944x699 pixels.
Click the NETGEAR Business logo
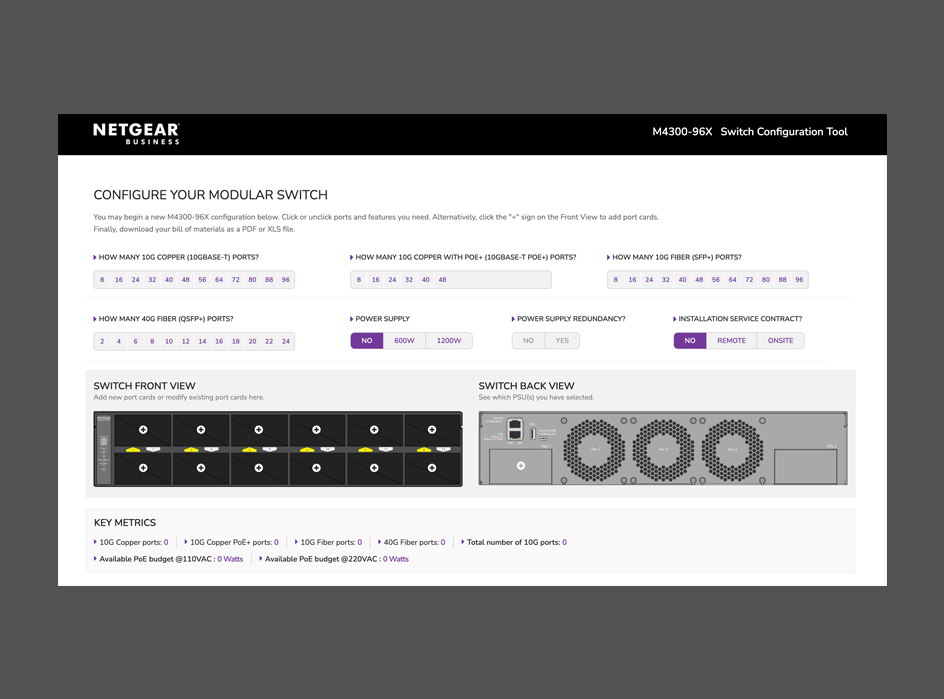point(134,134)
